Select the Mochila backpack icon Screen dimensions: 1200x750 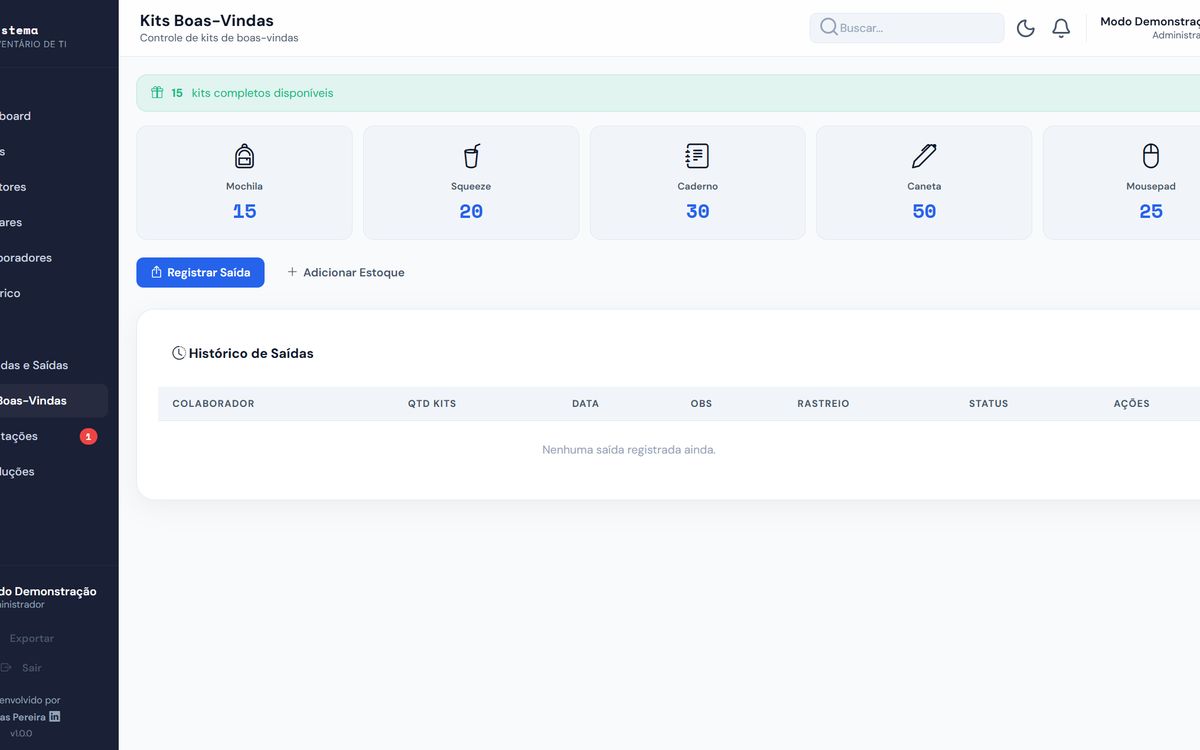point(244,156)
